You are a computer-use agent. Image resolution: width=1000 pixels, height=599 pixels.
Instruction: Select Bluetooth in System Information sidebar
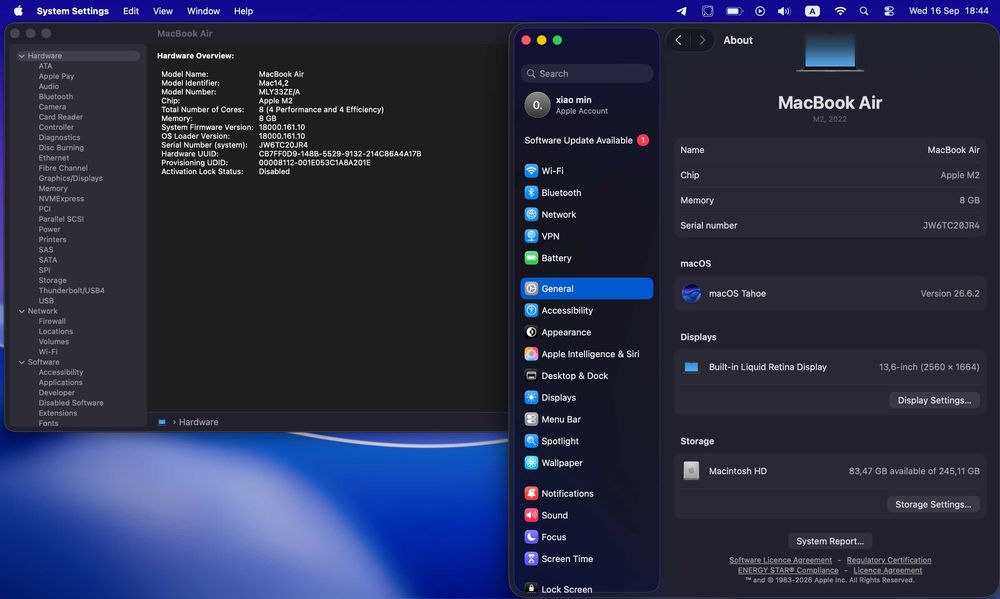pos(55,97)
